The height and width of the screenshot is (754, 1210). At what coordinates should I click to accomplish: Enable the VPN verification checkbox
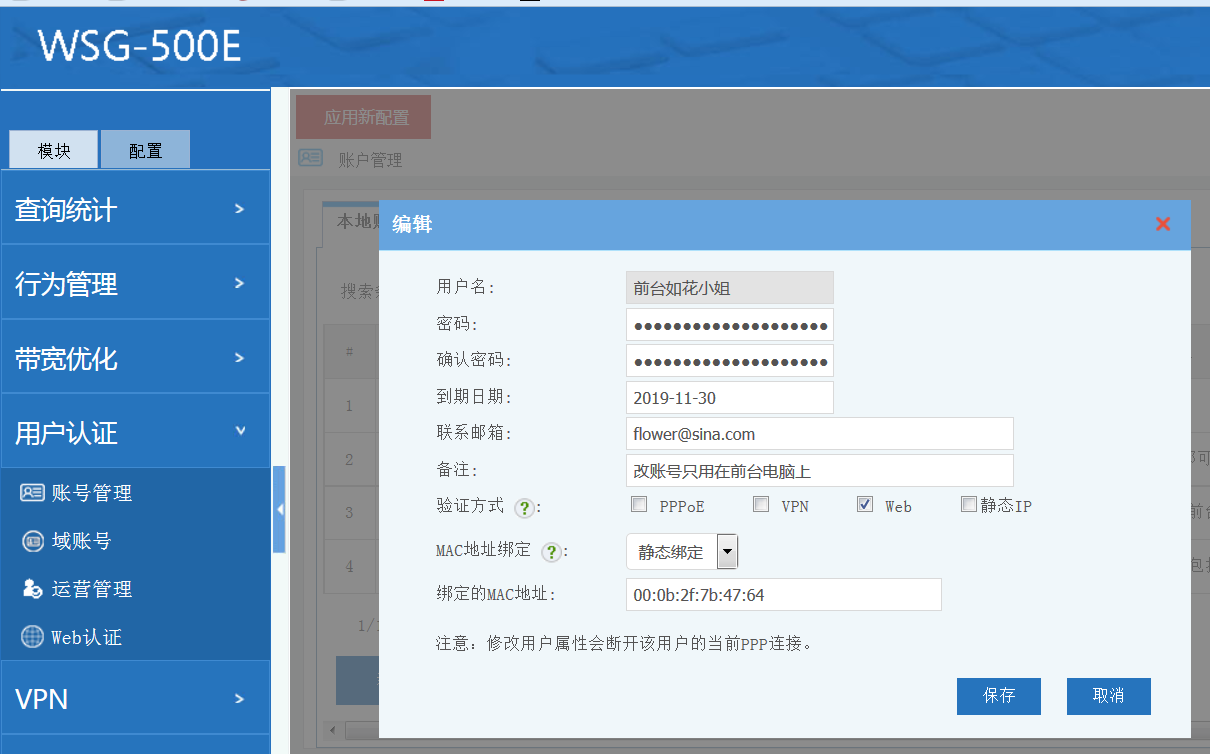761,505
